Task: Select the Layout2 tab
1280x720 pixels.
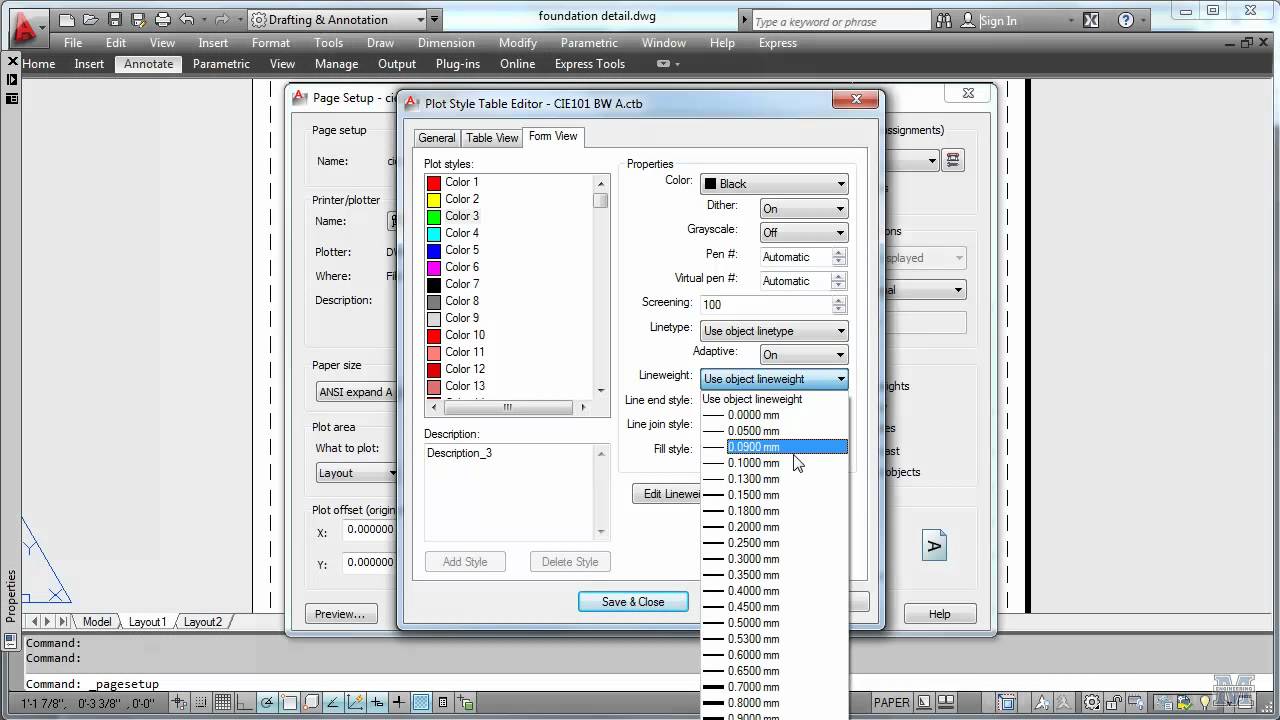Action: 203,622
